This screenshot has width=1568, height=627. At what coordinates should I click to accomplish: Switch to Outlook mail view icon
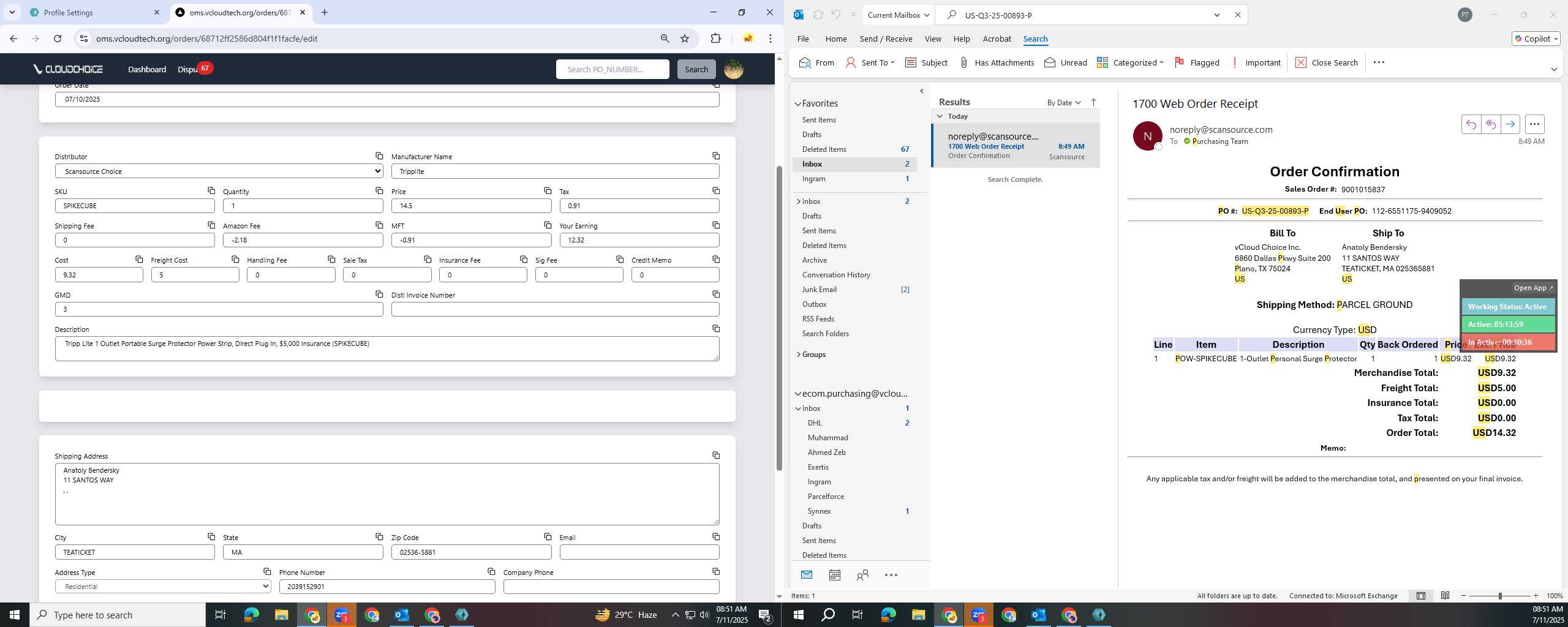pyautogui.click(x=807, y=575)
